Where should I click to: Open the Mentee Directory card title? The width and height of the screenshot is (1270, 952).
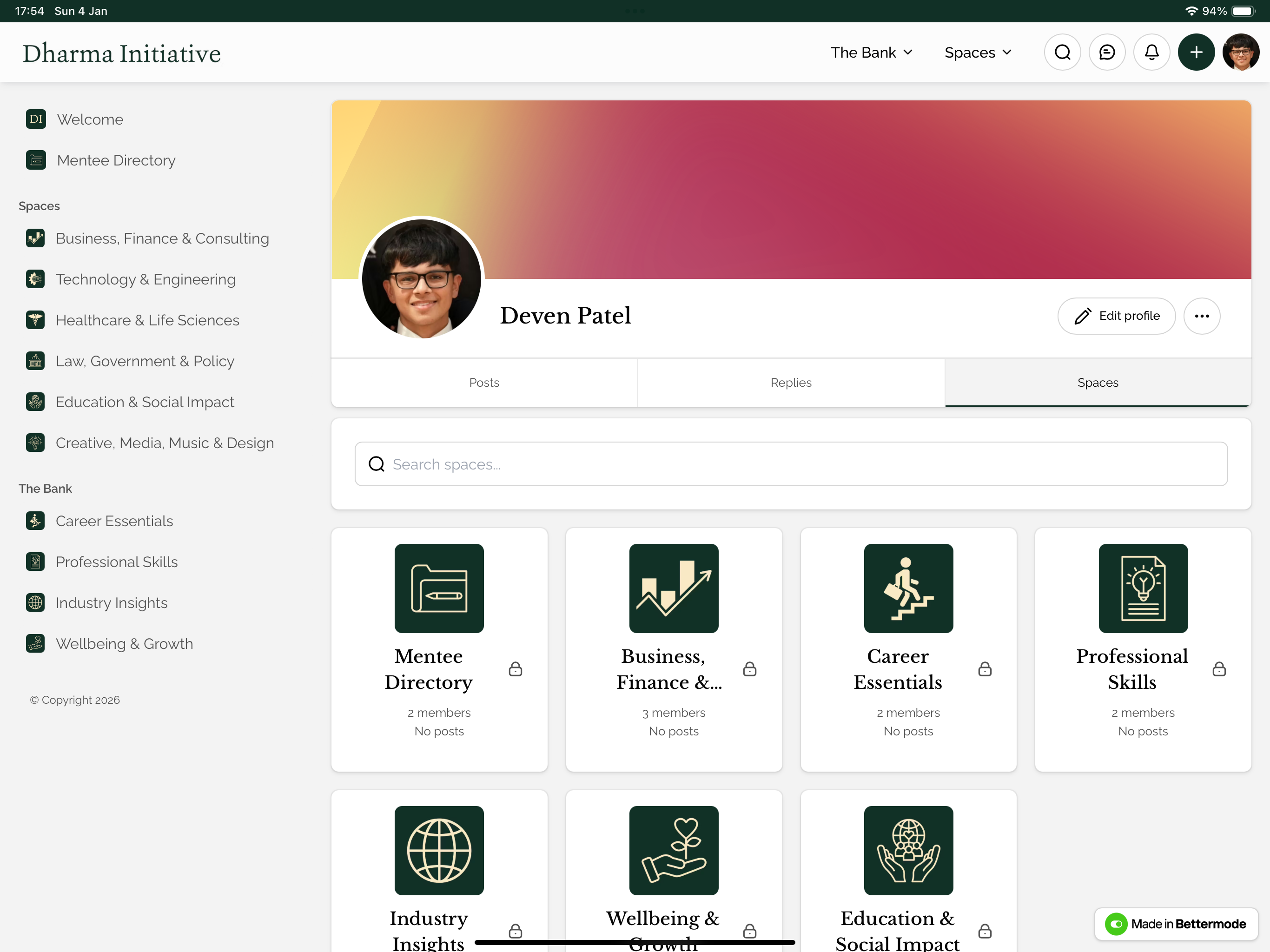point(428,669)
